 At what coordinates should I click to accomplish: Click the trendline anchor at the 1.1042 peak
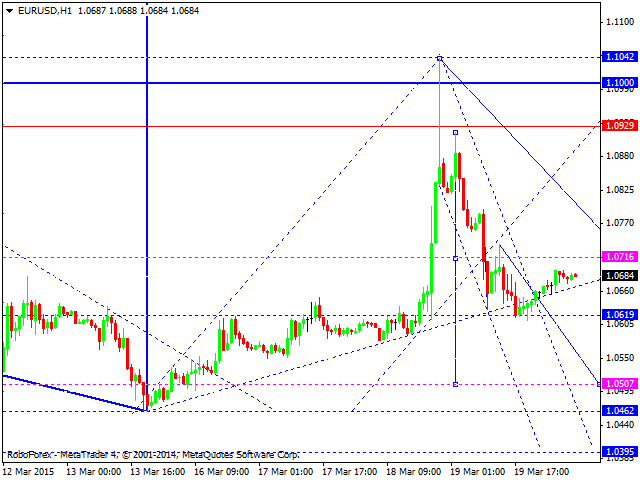point(440,58)
